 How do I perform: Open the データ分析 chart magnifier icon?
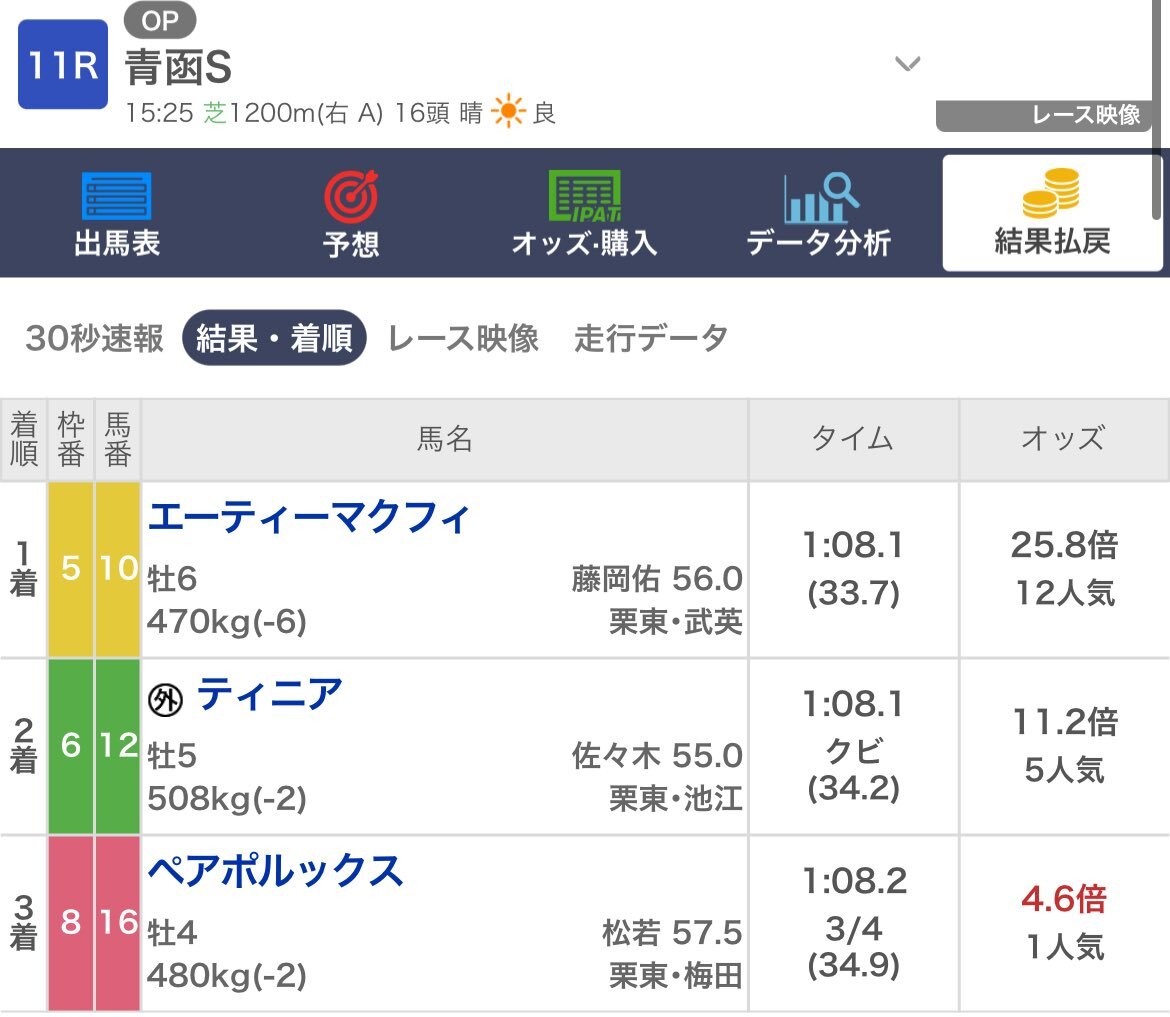pyautogui.click(x=819, y=197)
